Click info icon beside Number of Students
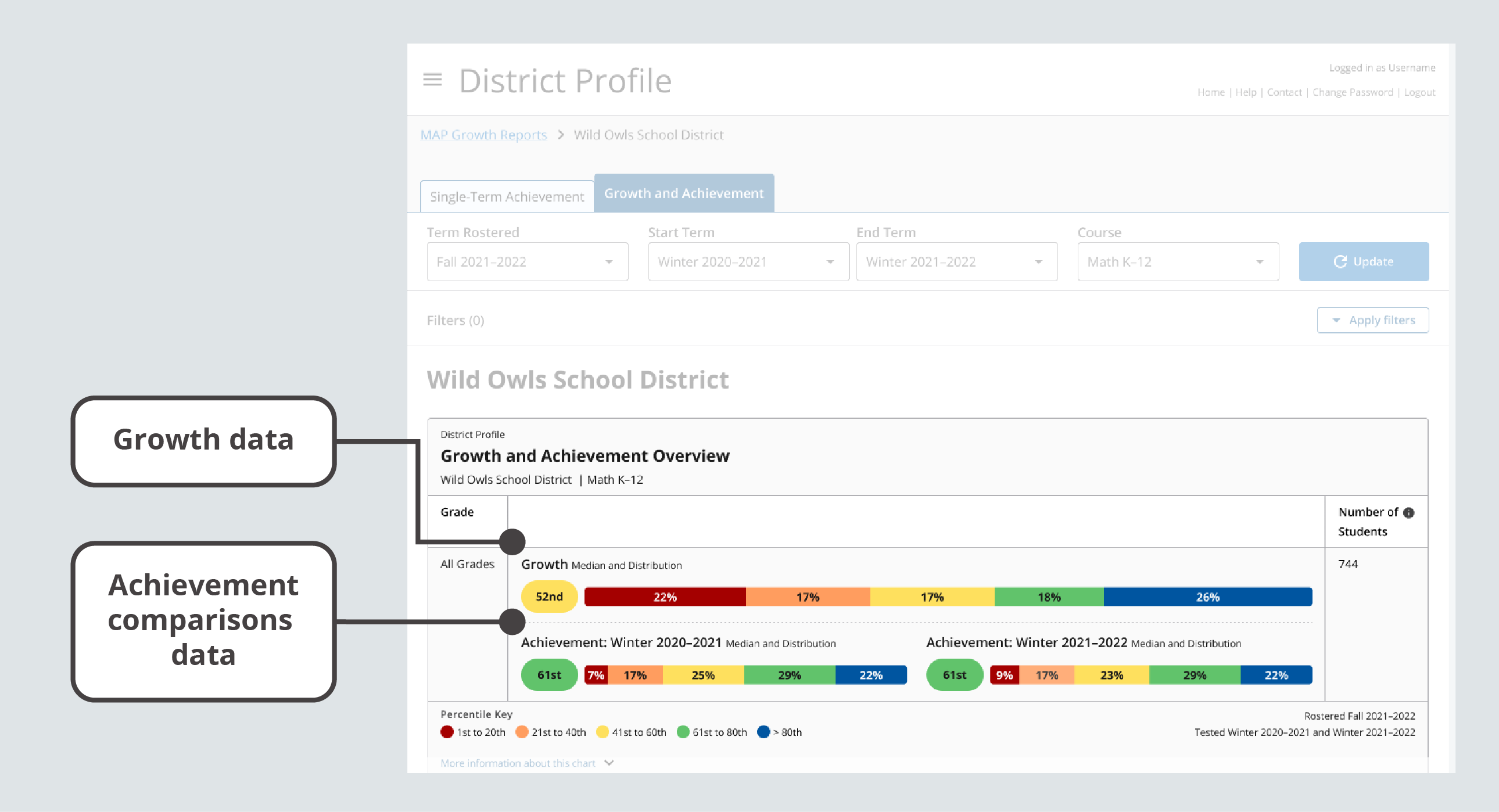Screen dimensions: 1499x812 point(1408,512)
